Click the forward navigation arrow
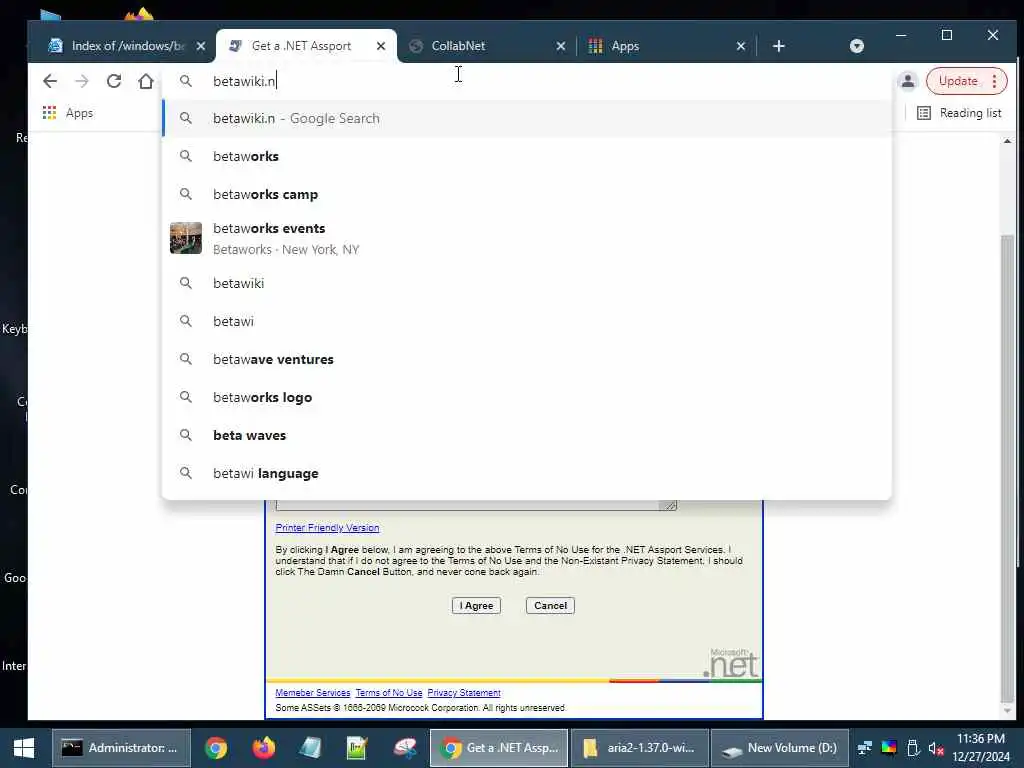 click(x=82, y=81)
